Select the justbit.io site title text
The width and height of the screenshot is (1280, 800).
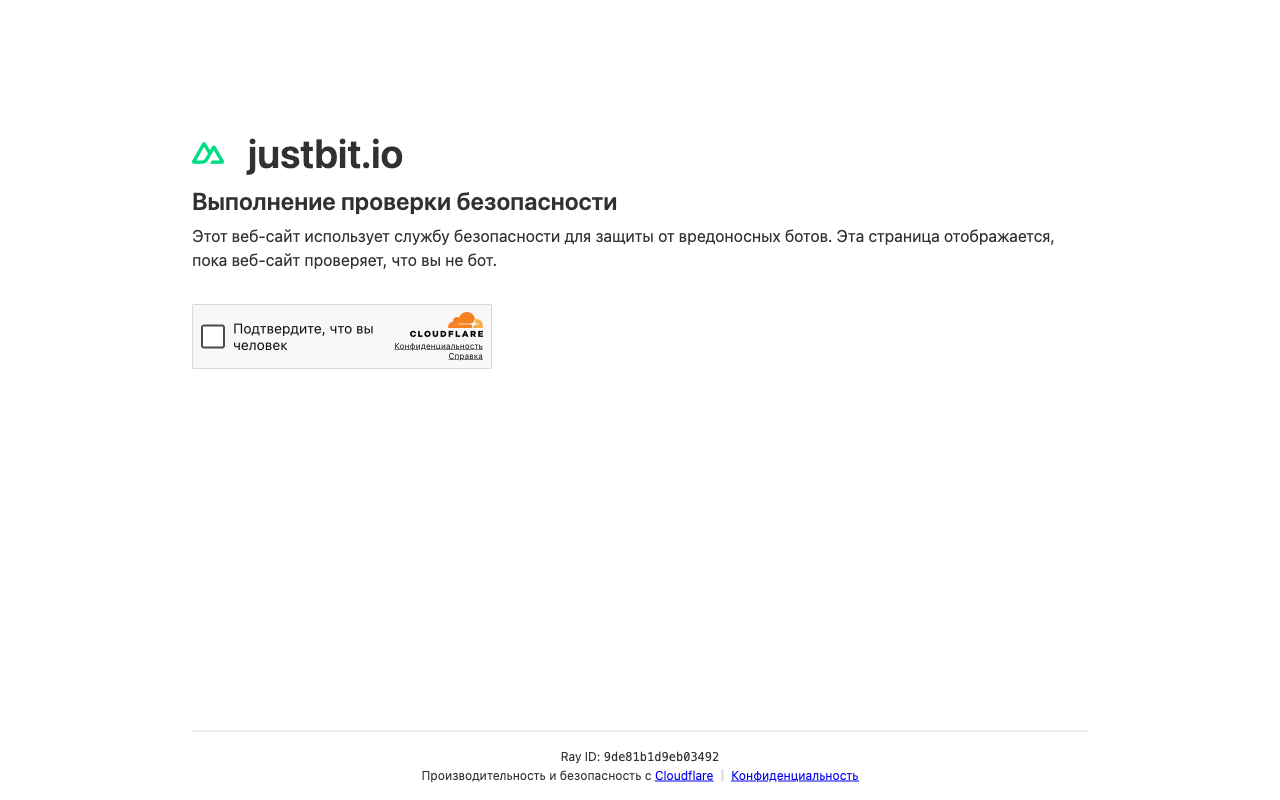tap(324, 155)
